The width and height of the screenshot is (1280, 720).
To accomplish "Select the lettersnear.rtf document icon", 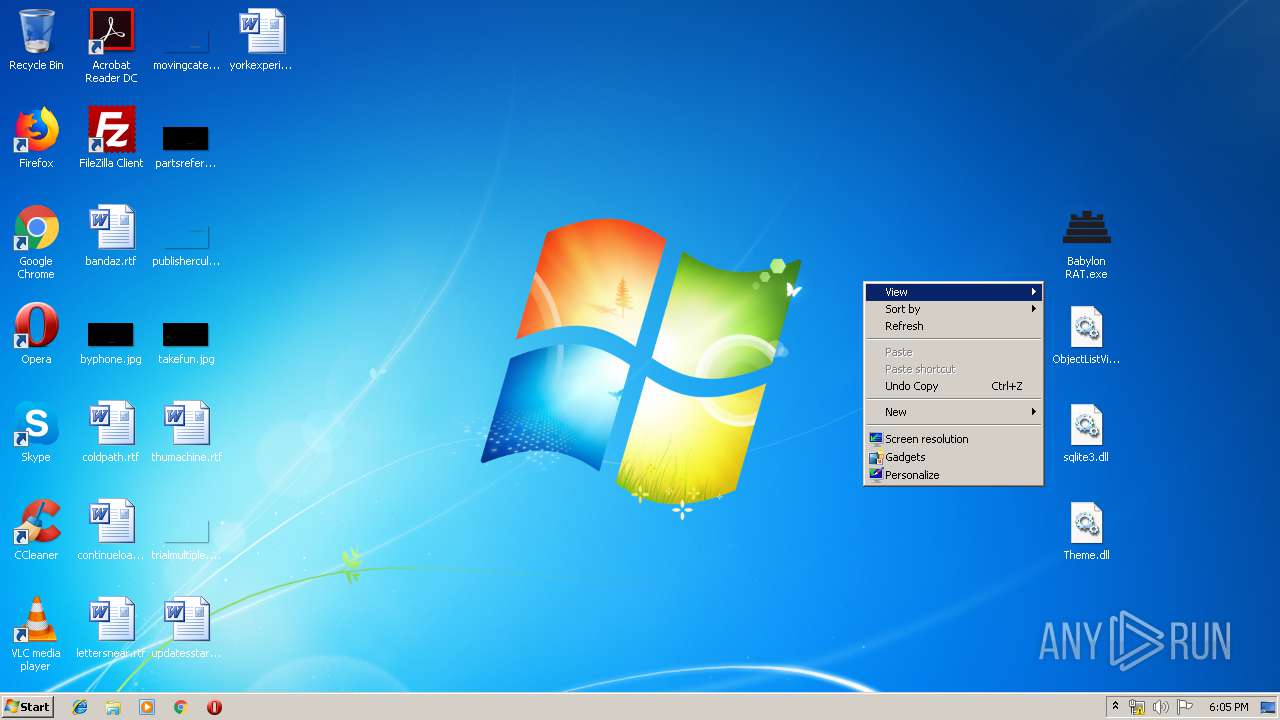I will pyautogui.click(x=111, y=628).
